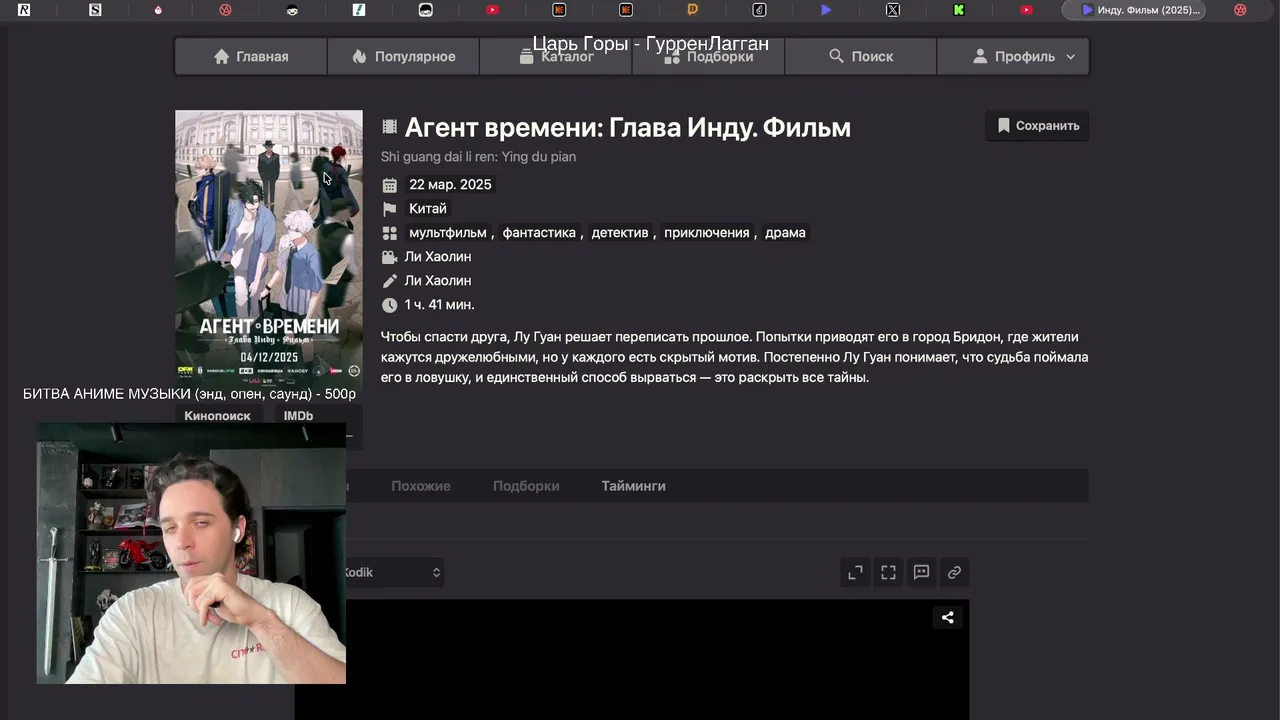Expand the Профиль dropdown menu
The height and width of the screenshot is (720, 1280).
pos(1013,57)
